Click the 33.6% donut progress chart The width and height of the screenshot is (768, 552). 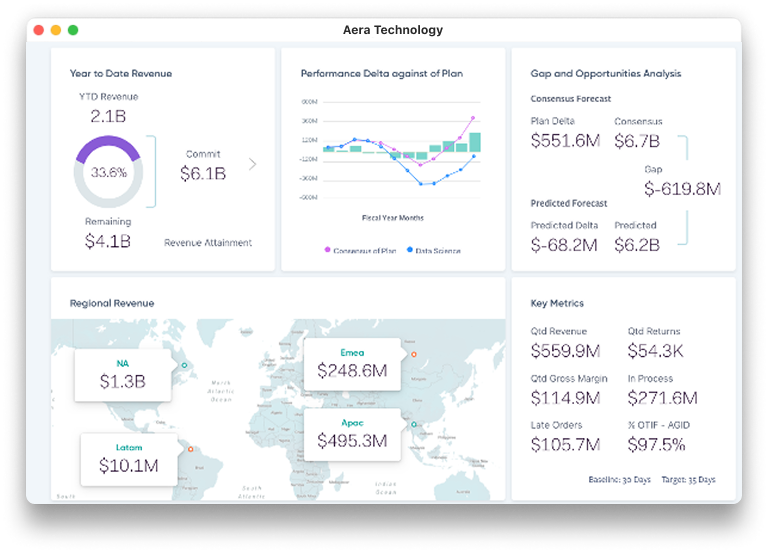(x=108, y=172)
